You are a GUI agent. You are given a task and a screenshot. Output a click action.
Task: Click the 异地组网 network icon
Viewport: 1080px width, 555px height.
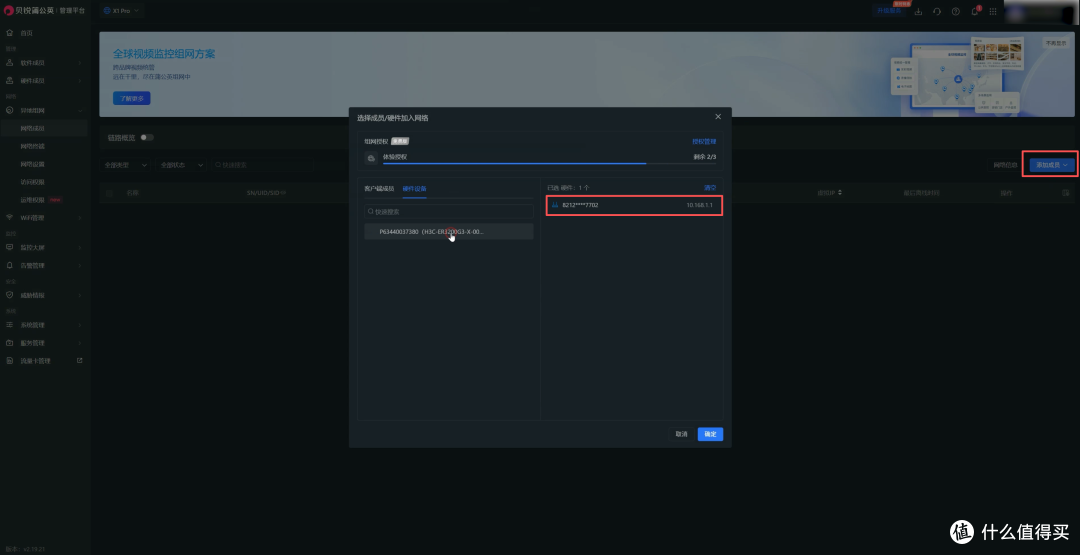tap(10, 110)
